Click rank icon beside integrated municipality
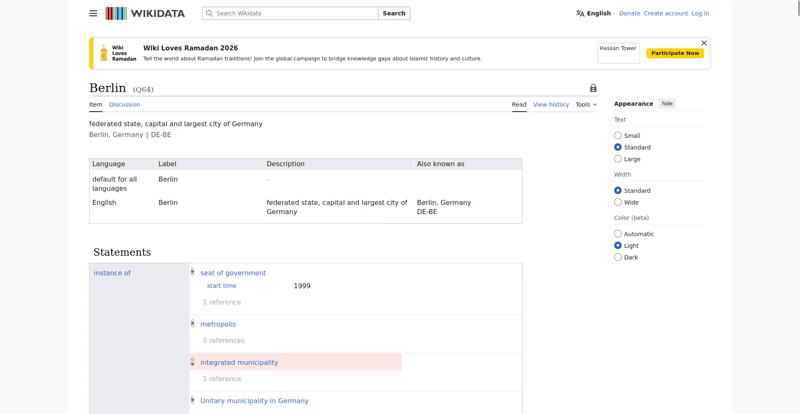This screenshot has height=414, width=800. tap(193, 362)
